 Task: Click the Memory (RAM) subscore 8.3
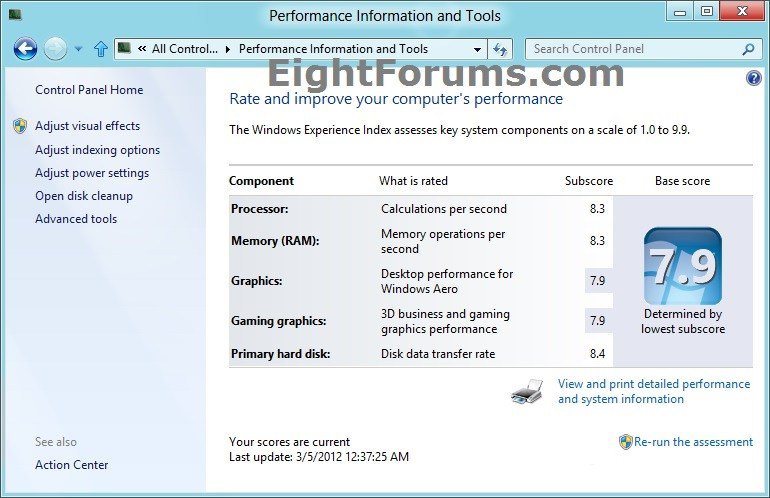point(597,241)
